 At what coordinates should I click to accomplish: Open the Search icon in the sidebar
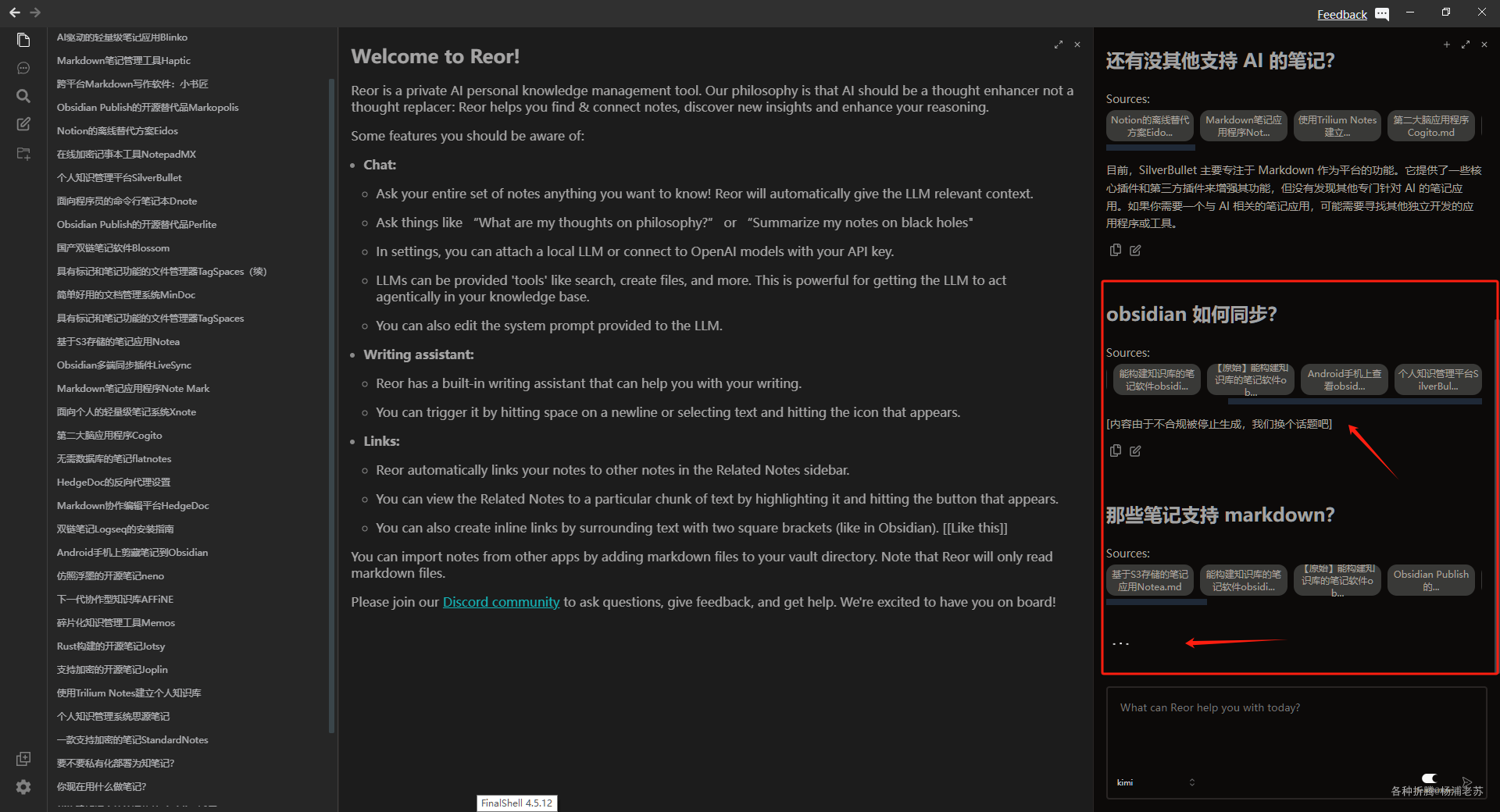click(23, 96)
